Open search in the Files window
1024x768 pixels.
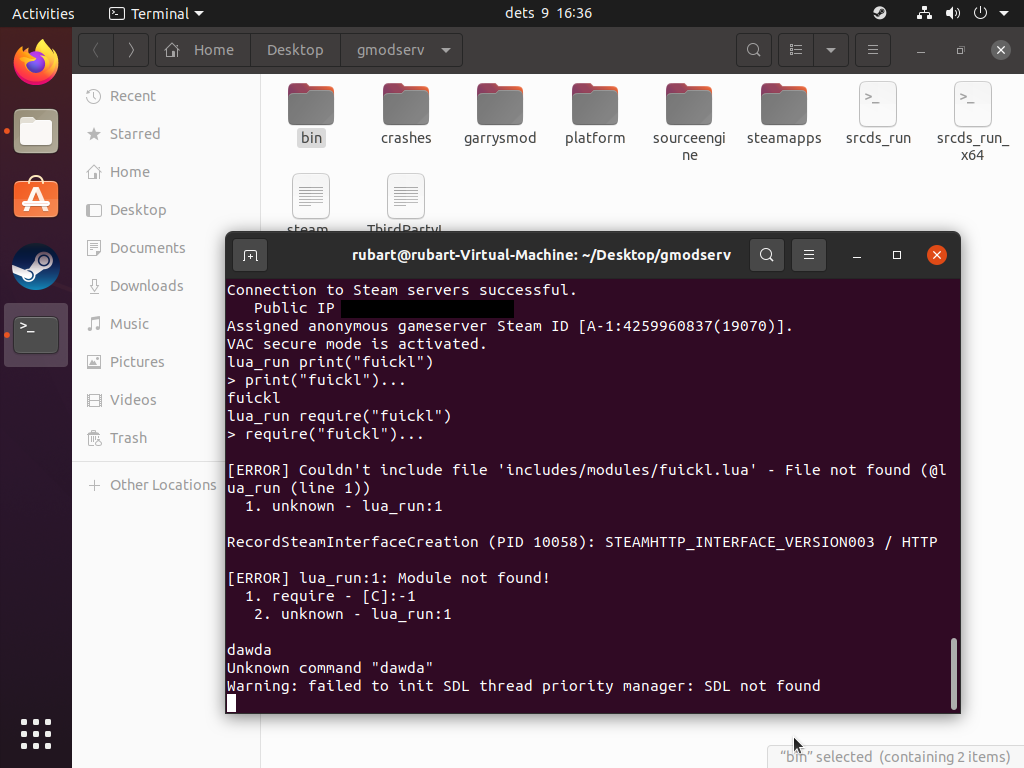[754, 50]
